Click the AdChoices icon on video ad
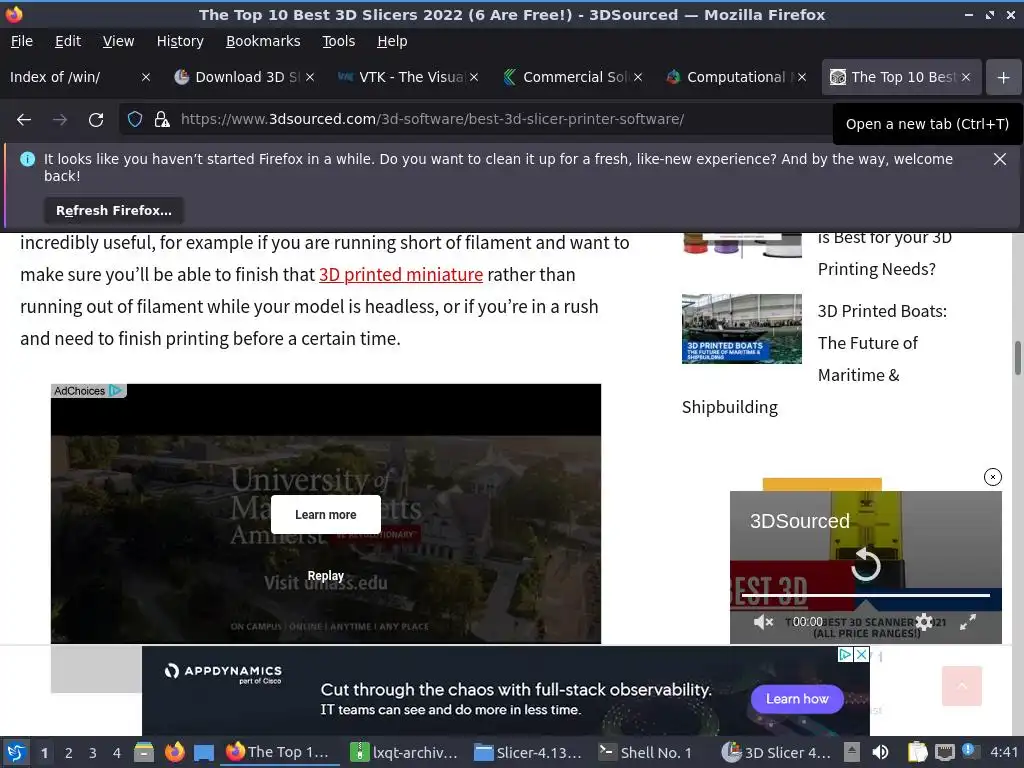This screenshot has width=1024, height=768. click(116, 391)
